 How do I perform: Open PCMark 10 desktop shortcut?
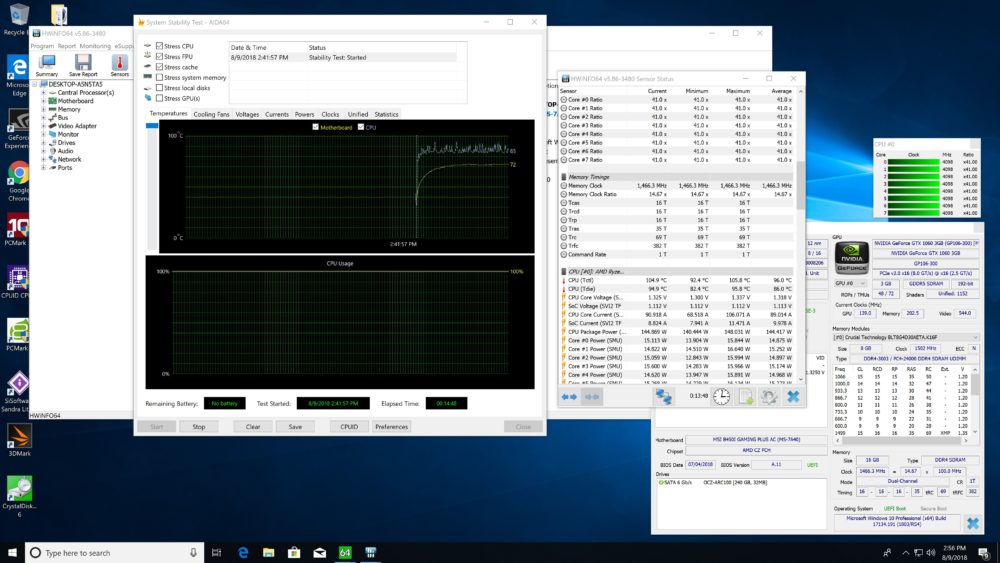(17, 230)
